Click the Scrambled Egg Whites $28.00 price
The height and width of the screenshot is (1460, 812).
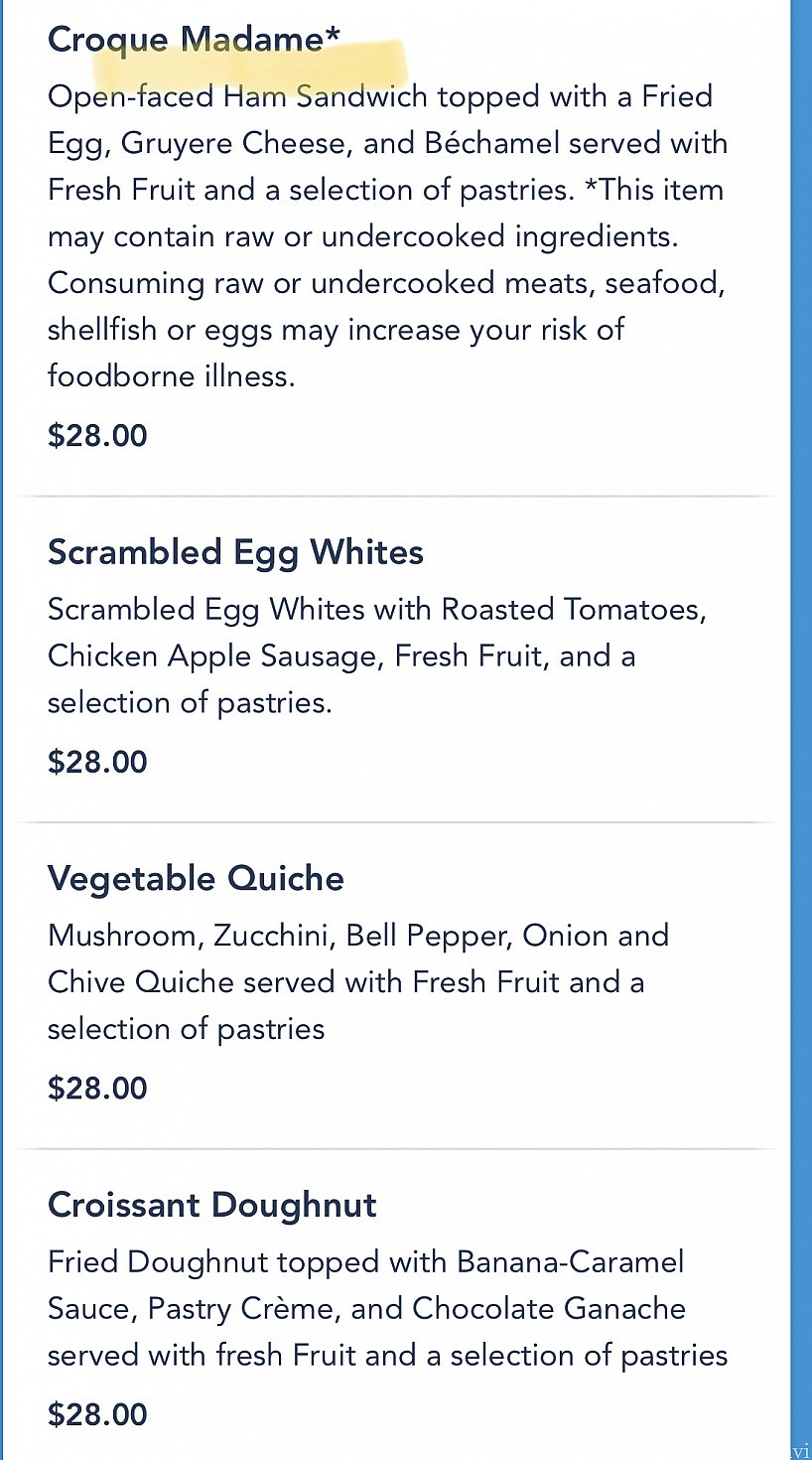[97, 762]
